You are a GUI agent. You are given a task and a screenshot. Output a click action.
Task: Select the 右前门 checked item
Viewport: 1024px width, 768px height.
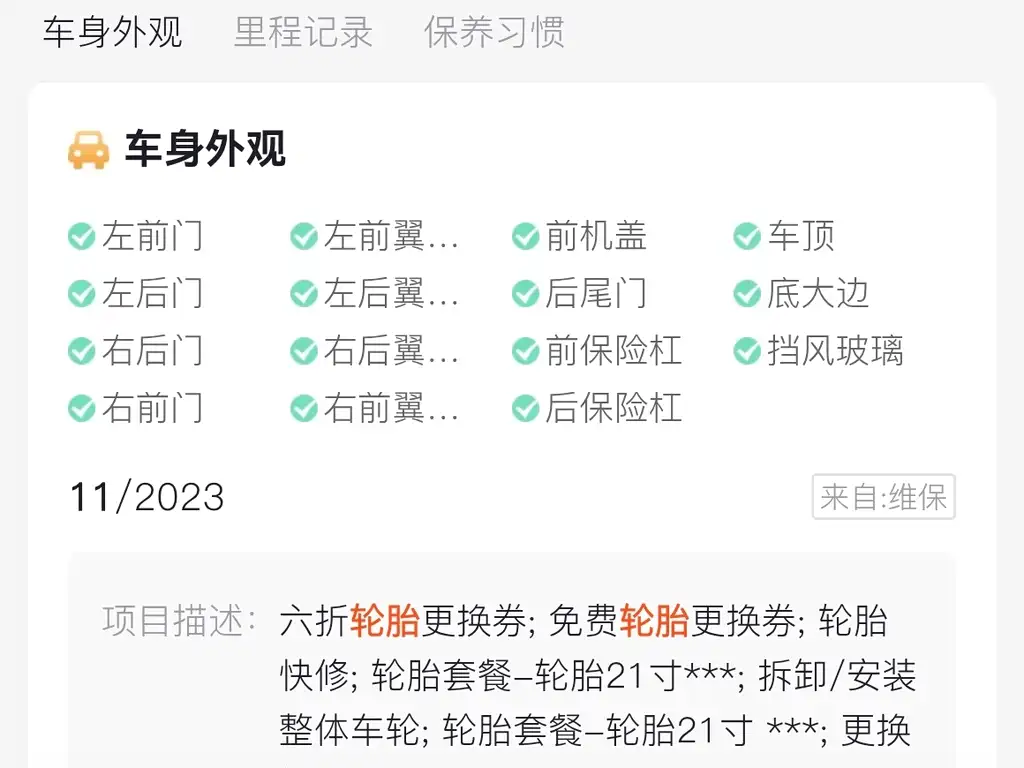[x=136, y=409]
